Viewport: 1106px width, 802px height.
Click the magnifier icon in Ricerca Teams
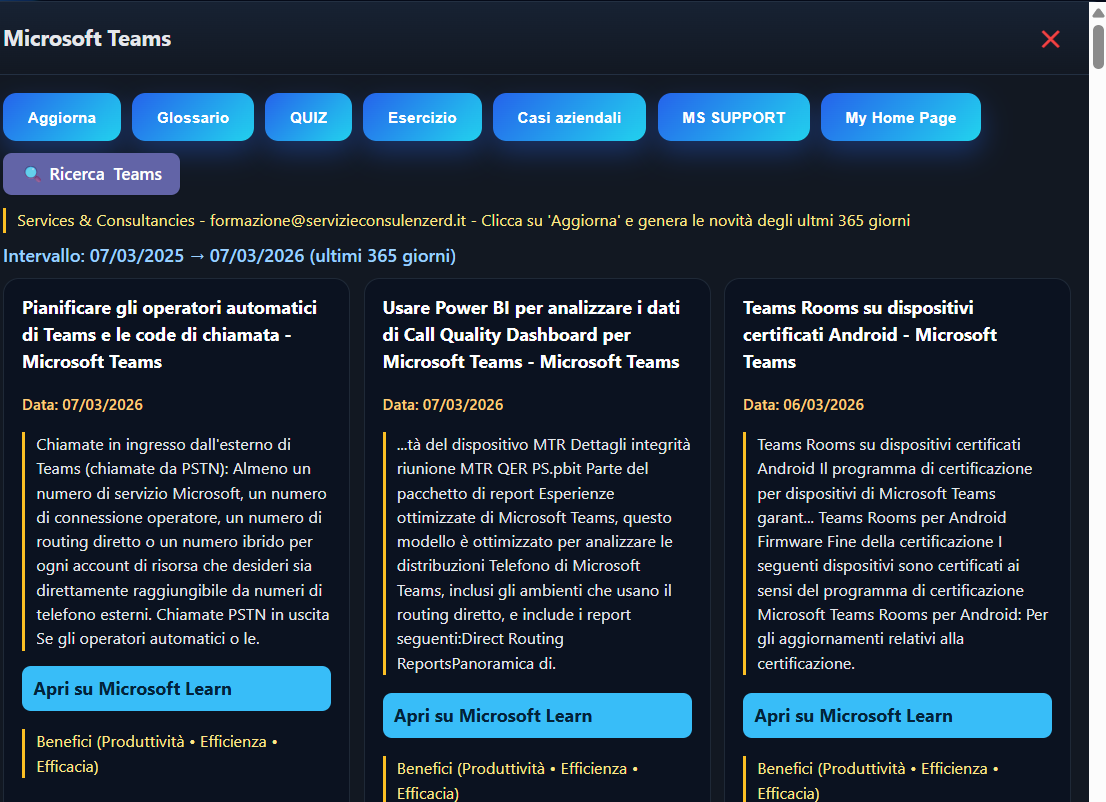click(32, 174)
